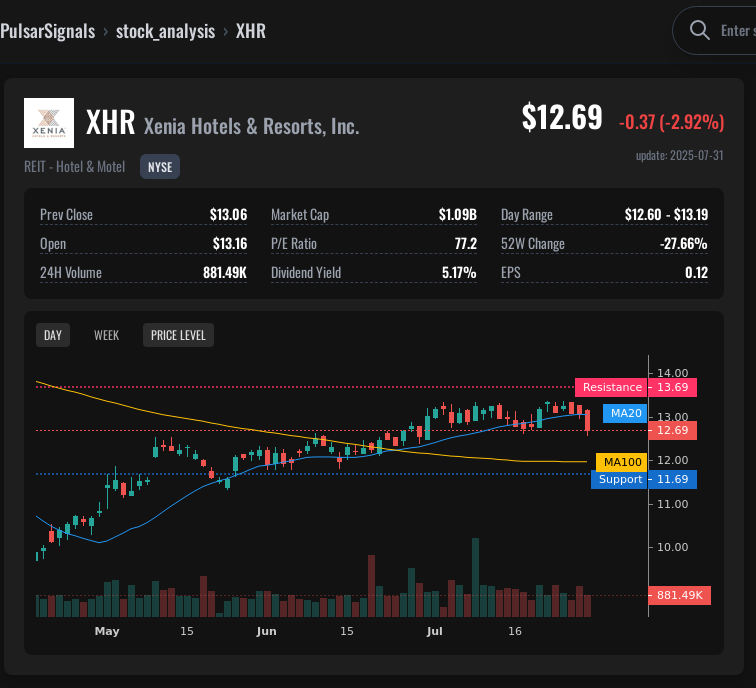Click the $12.69 headline price
The image size is (756, 688).
point(562,117)
